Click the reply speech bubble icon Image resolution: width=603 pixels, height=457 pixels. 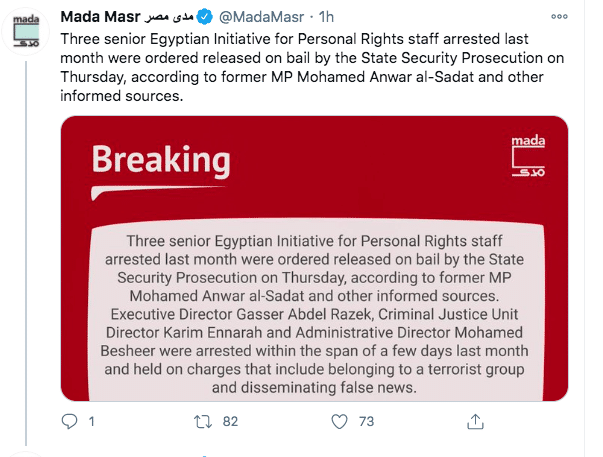(x=70, y=421)
